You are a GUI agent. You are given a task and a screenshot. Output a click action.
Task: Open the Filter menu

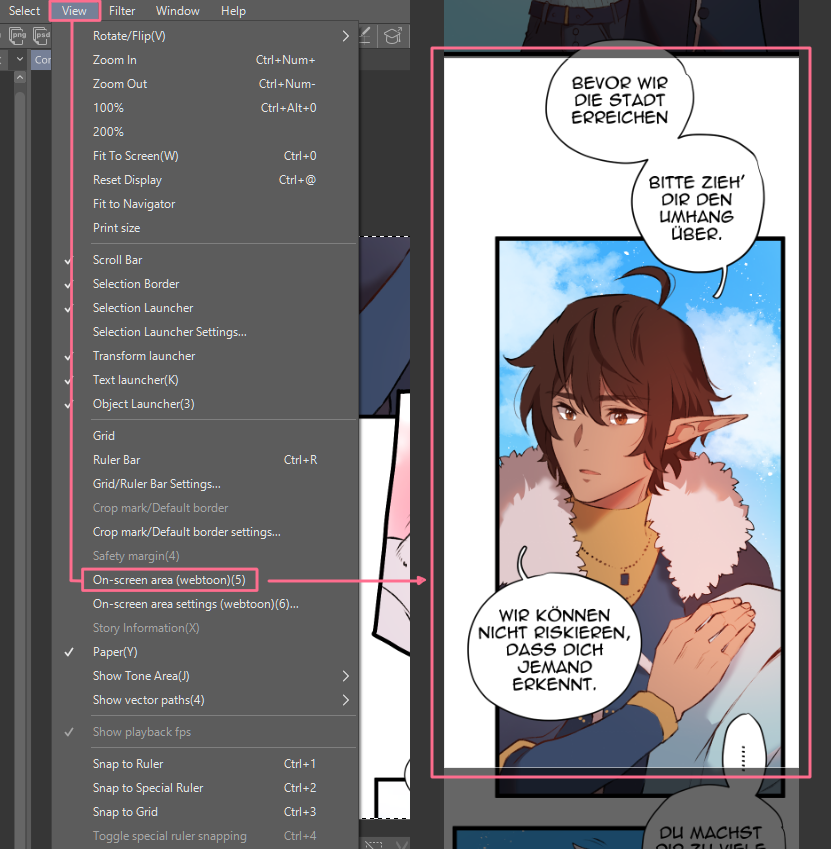tap(122, 11)
